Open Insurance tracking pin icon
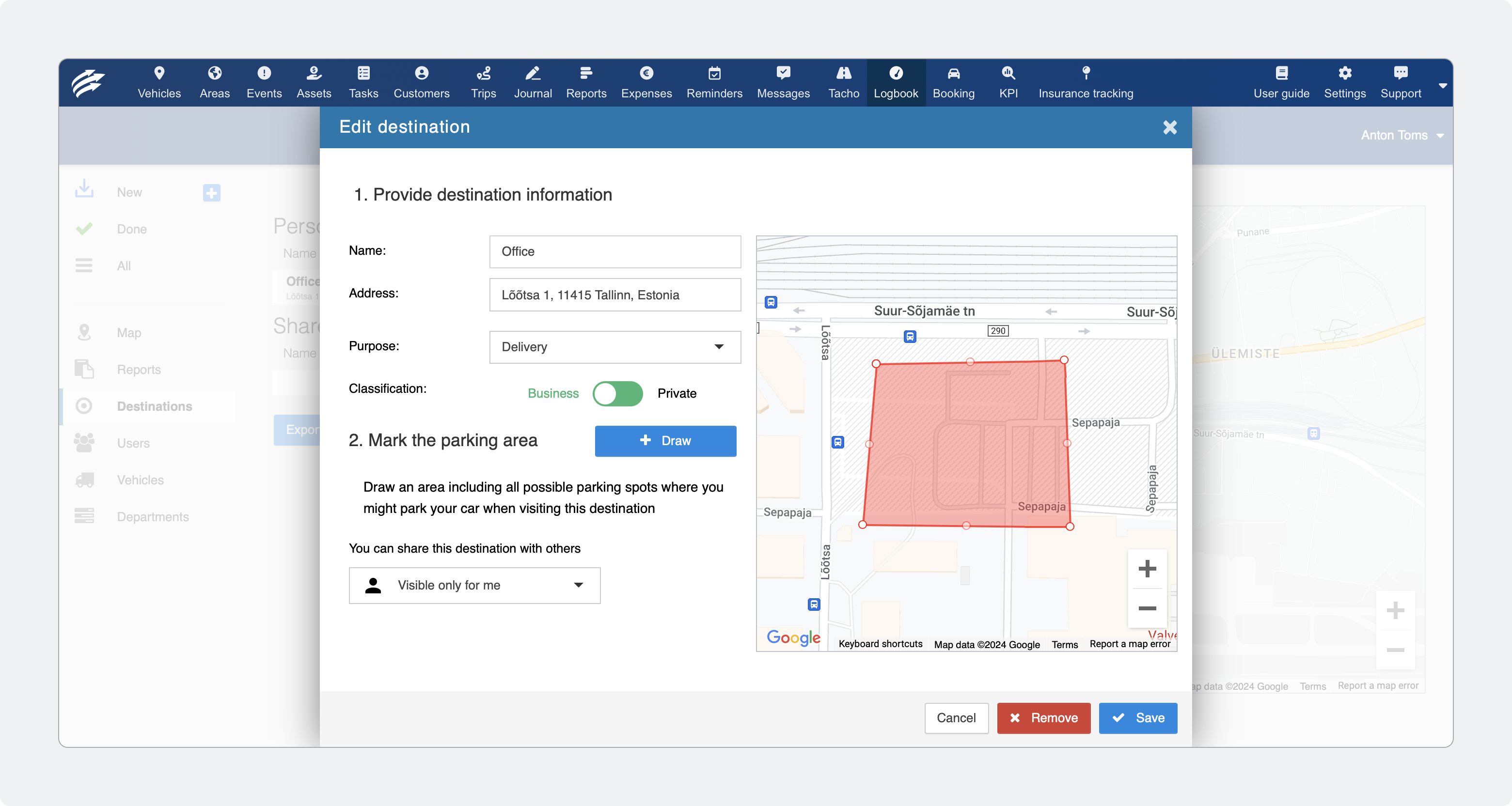This screenshot has width=1512, height=806. 1086,73
